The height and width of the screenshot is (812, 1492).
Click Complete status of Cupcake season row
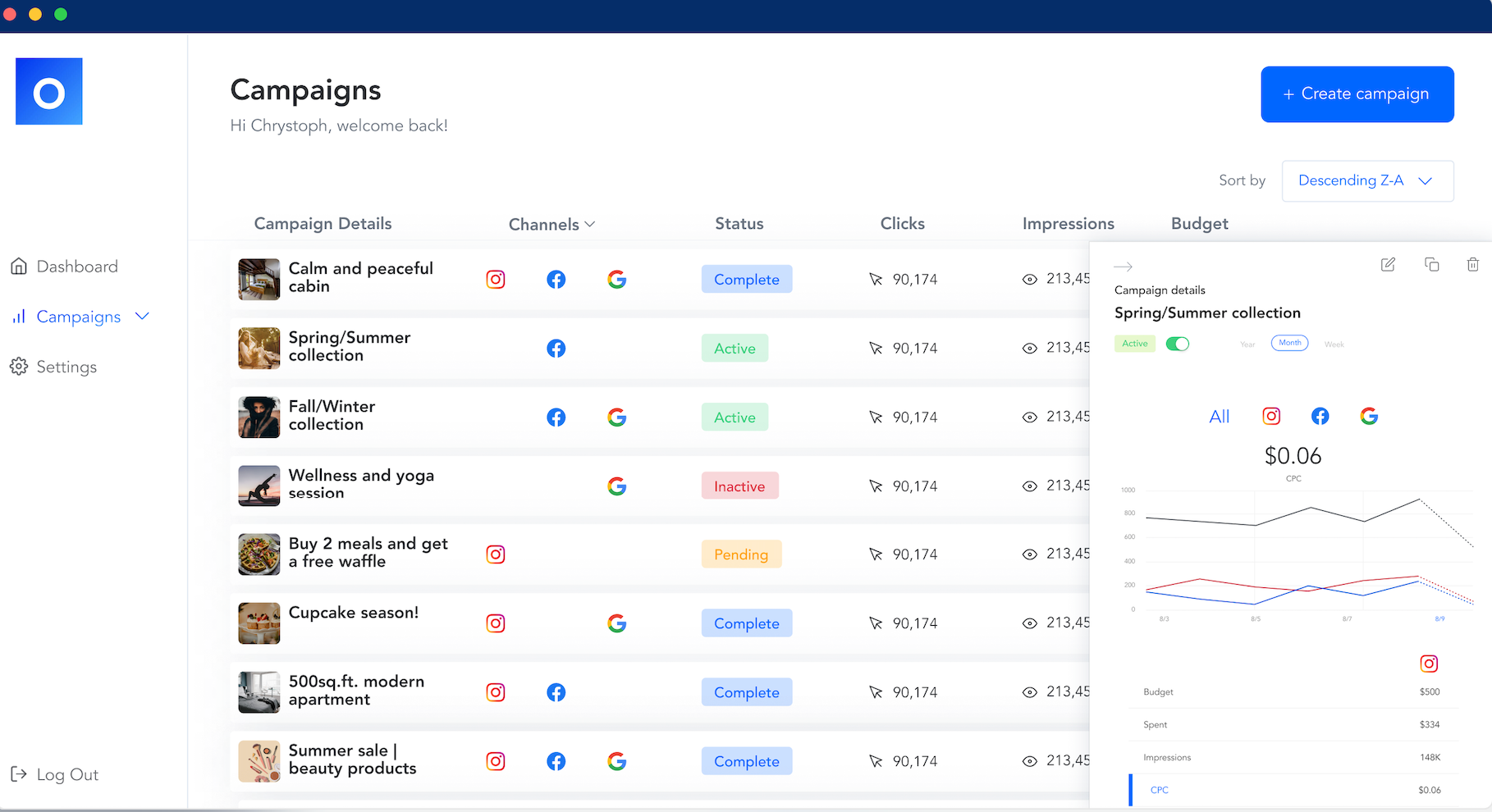coord(747,623)
